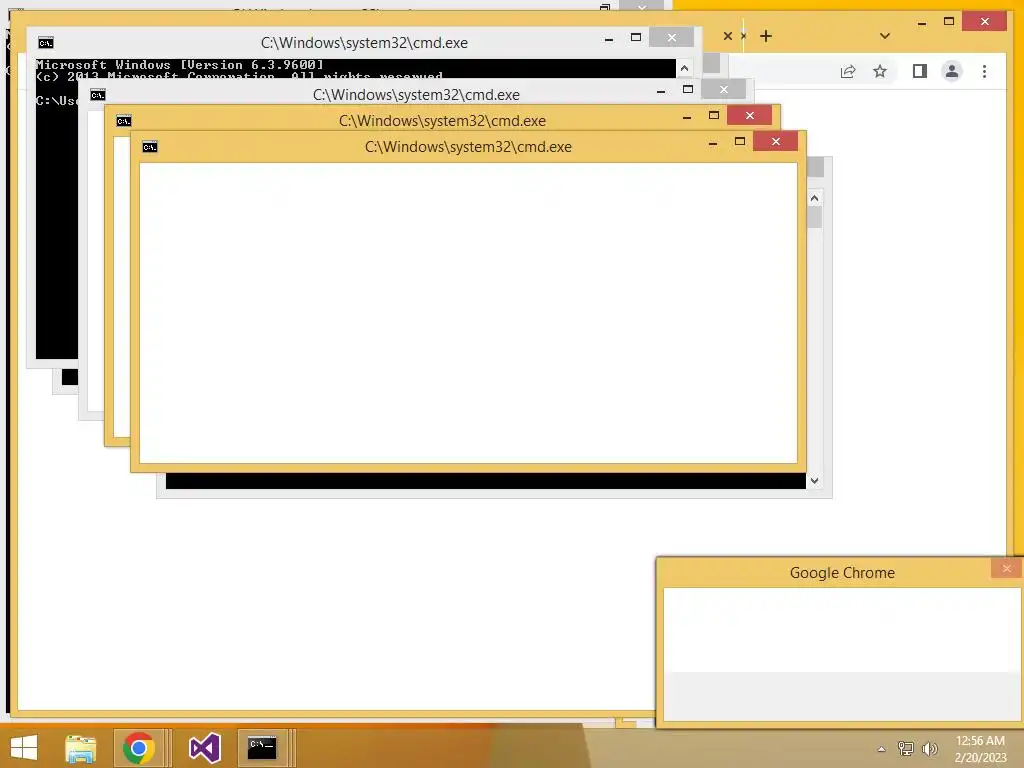Click the Share this page icon in Chrome
This screenshot has height=768, width=1024.
pyautogui.click(x=848, y=71)
